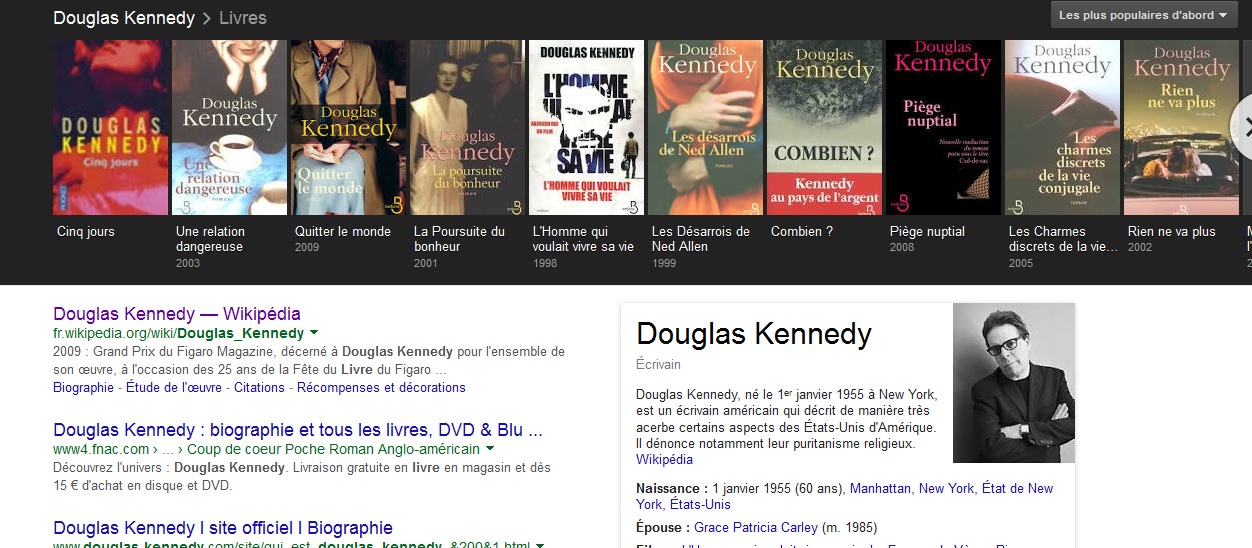This screenshot has height=548, width=1252.
Task: Open the 'Citations' sitelink
Action: click(259, 387)
